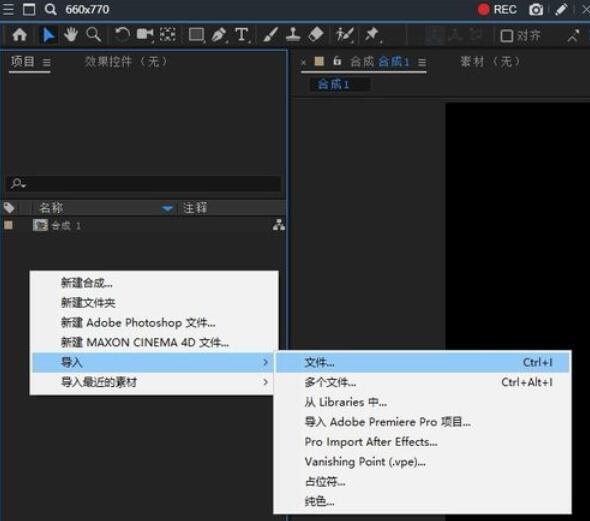Image resolution: width=590 pixels, height=521 pixels.
Task: Click the black composition viewer canvas
Action: [517, 226]
